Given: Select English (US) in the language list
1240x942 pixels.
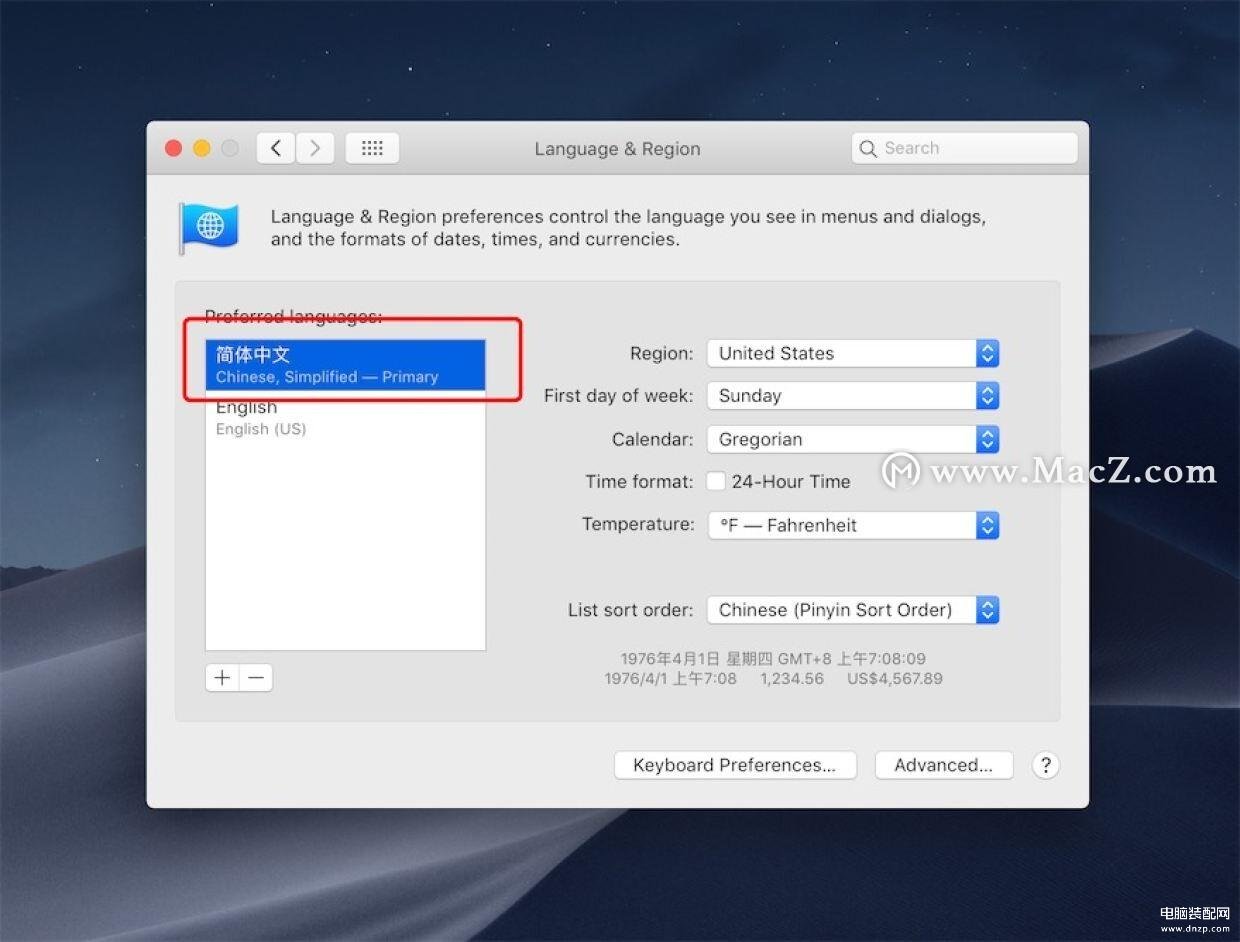Looking at the screenshot, I should point(345,418).
